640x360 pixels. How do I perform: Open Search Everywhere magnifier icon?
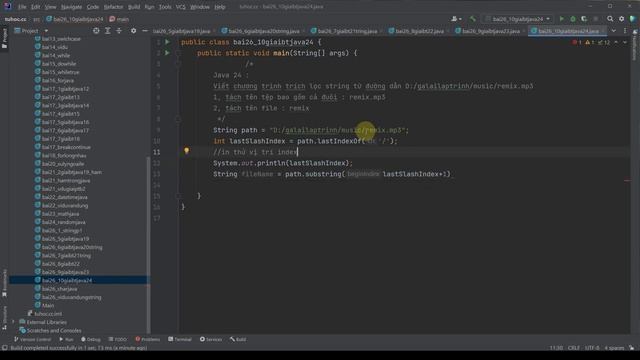610,19
